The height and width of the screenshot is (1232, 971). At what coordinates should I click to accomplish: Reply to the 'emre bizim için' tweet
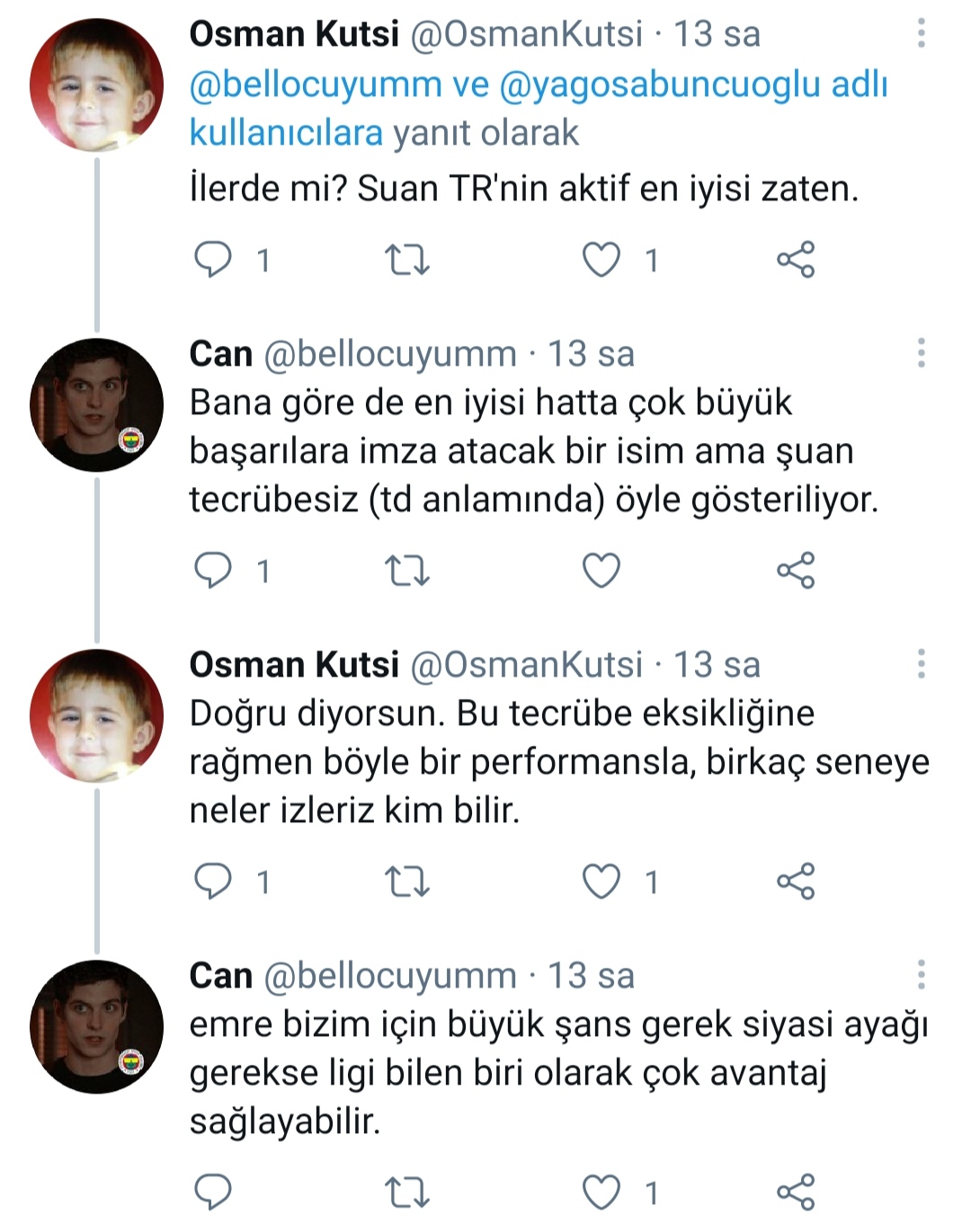click(x=214, y=1192)
